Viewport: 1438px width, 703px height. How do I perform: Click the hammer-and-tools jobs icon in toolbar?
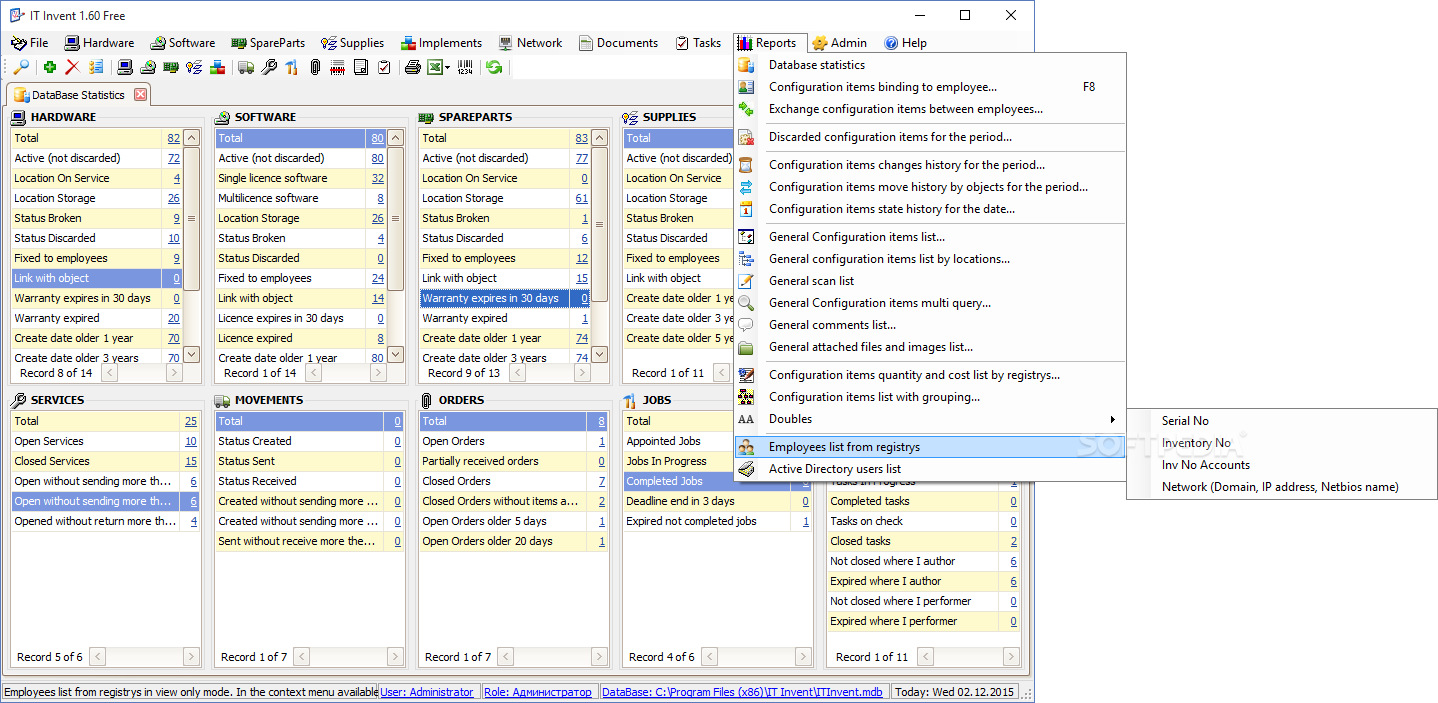(292, 67)
